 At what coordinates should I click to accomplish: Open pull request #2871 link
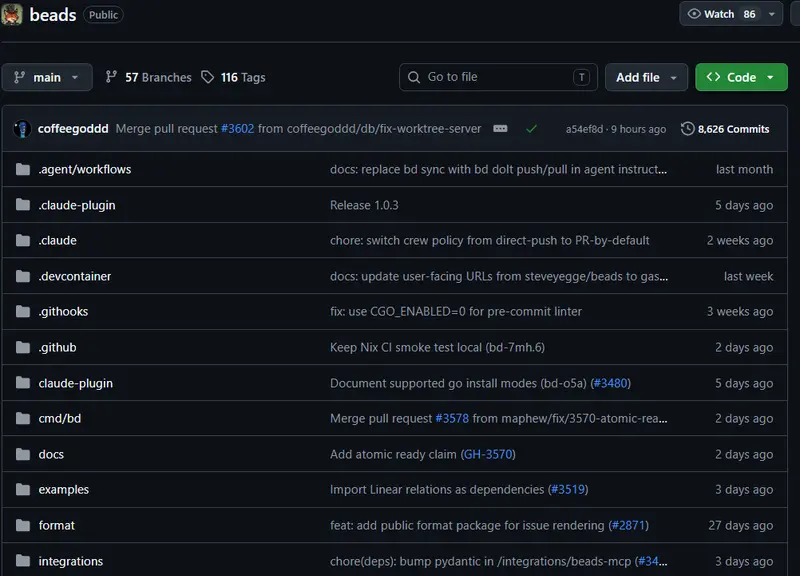click(x=629, y=525)
